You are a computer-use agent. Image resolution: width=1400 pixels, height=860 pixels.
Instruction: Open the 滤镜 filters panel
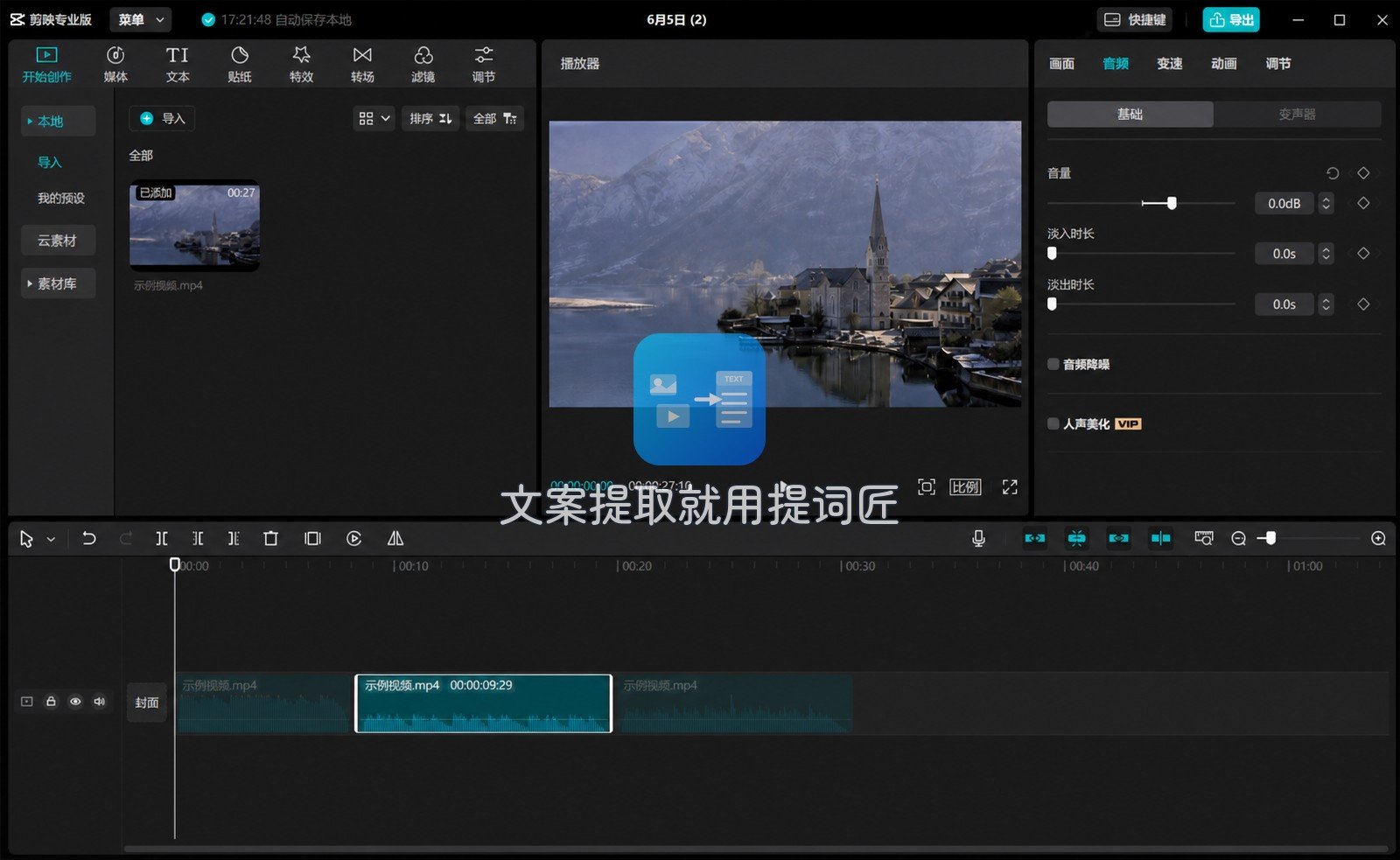click(423, 65)
